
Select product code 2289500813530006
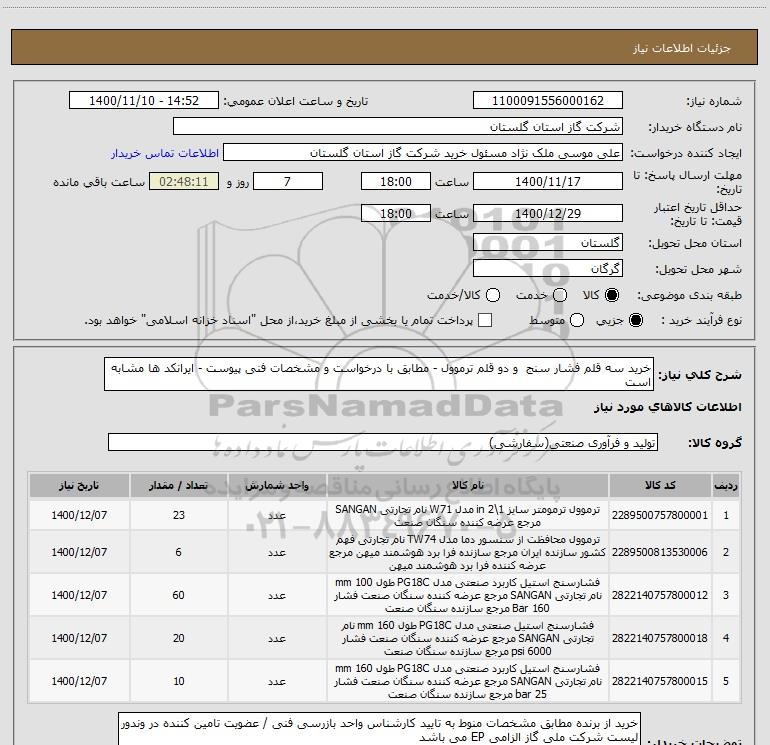click(x=660, y=552)
